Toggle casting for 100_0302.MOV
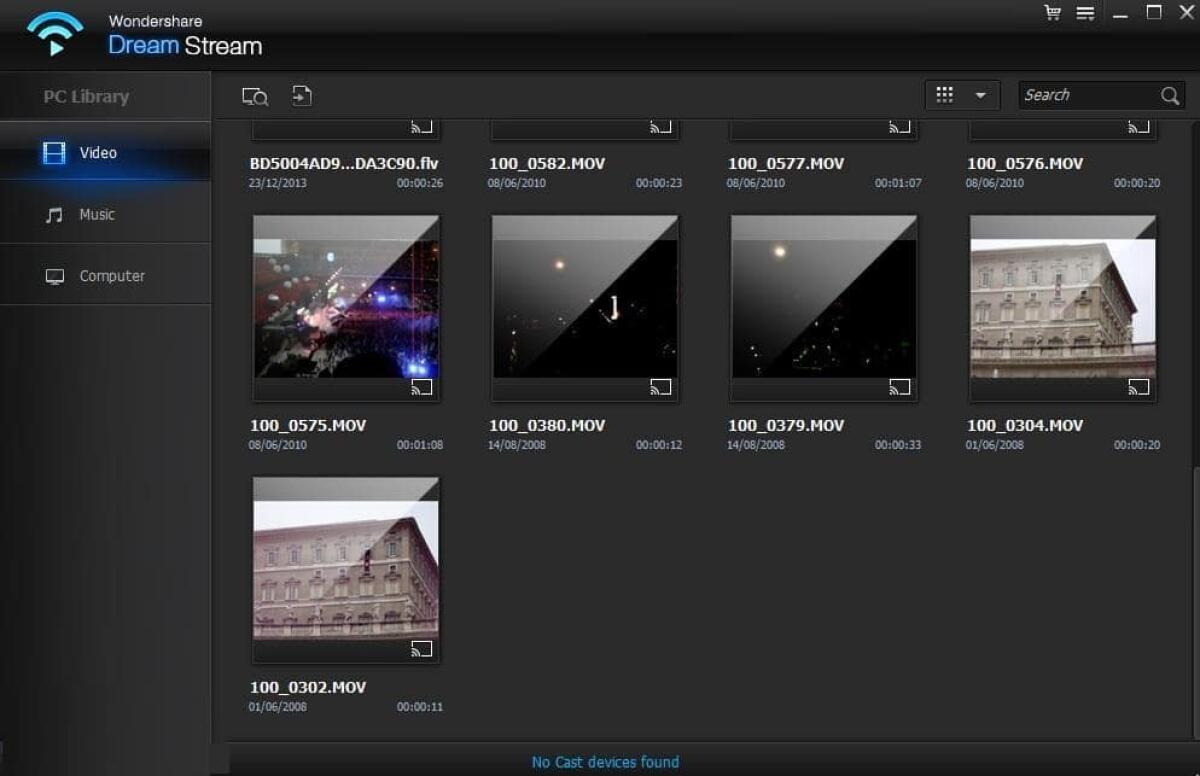This screenshot has width=1200, height=776. [x=422, y=649]
